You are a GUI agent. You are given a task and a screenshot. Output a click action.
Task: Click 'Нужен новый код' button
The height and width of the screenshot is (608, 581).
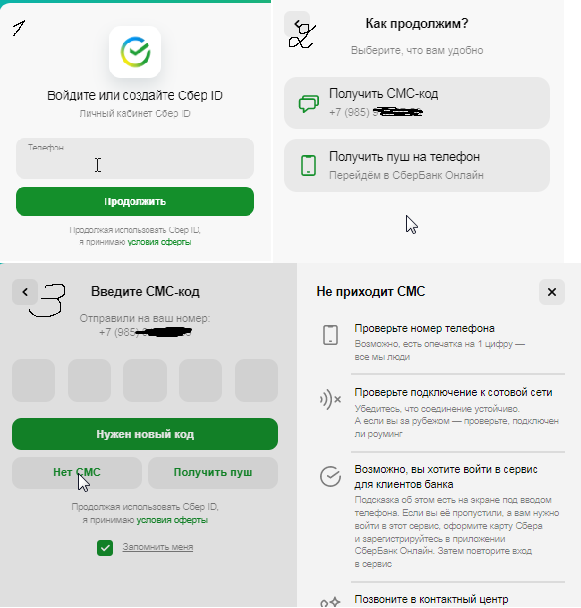(x=145, y=434)
